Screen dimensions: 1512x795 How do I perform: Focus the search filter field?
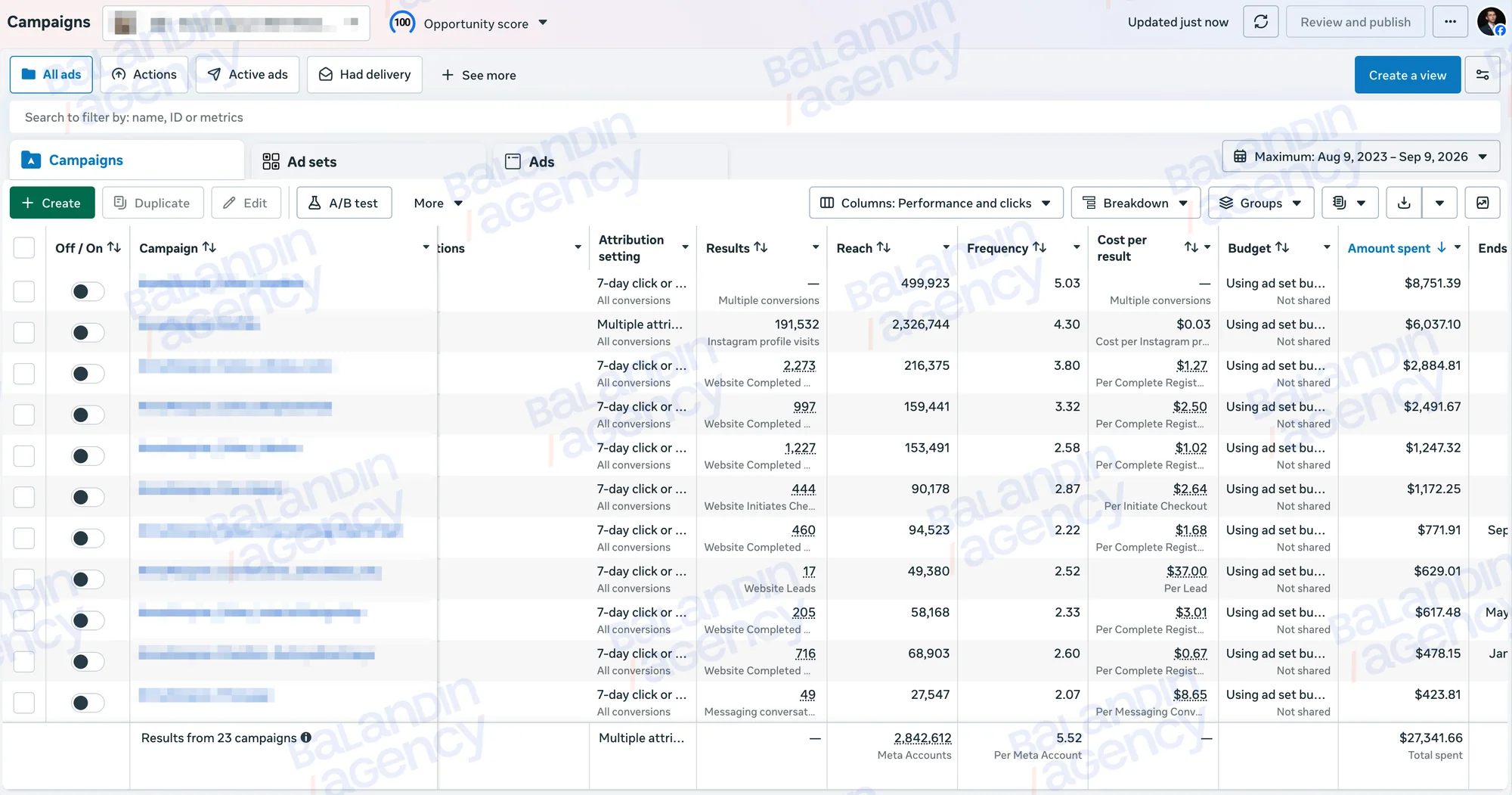pyautogui.click(x=754, y=117)
